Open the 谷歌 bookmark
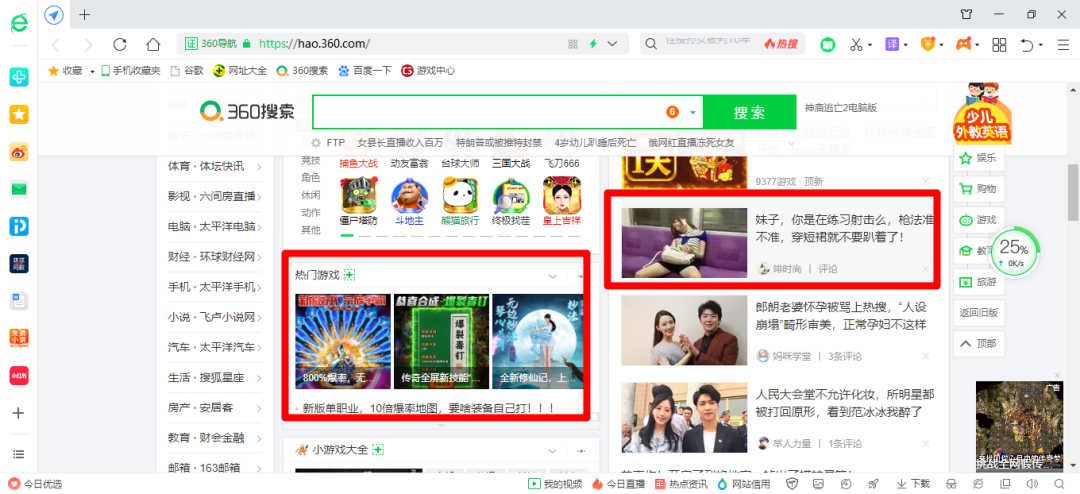The height and width of the screenshot is (494, 1080). [x=187, y=70]
